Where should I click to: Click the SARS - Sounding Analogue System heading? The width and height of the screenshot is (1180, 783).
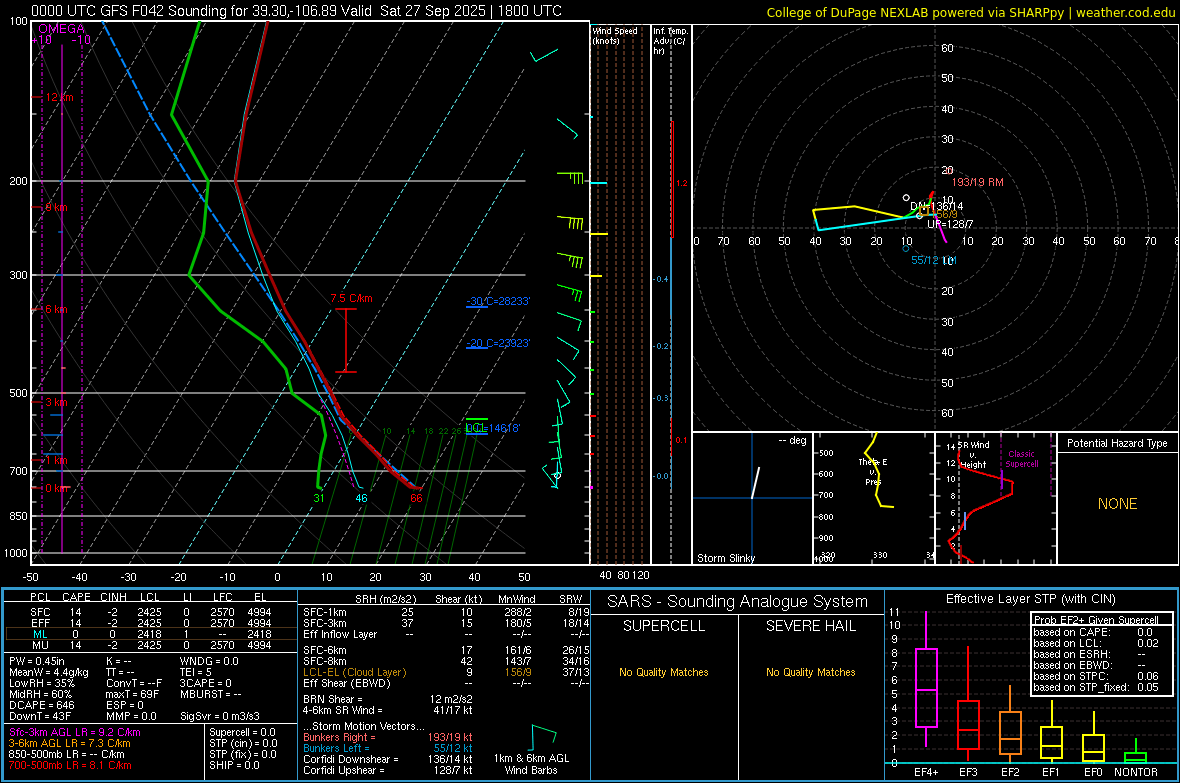pos(738,602)
